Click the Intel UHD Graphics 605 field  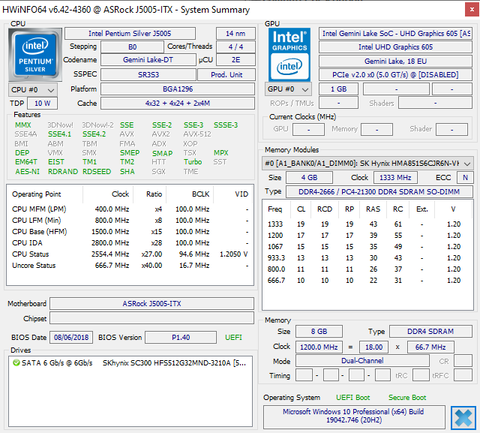[x=396, y=47]
